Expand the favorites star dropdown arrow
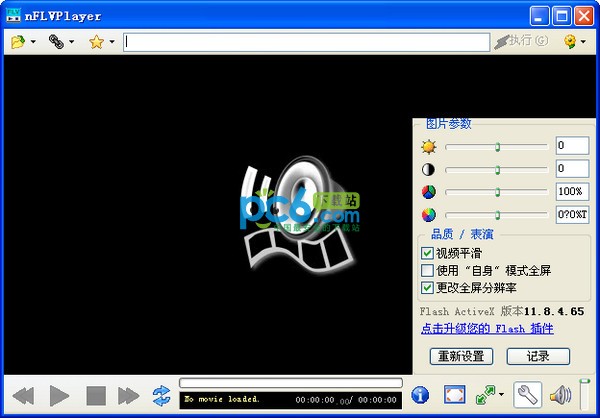The image size is (600, 418). click(x=112, y=42)
